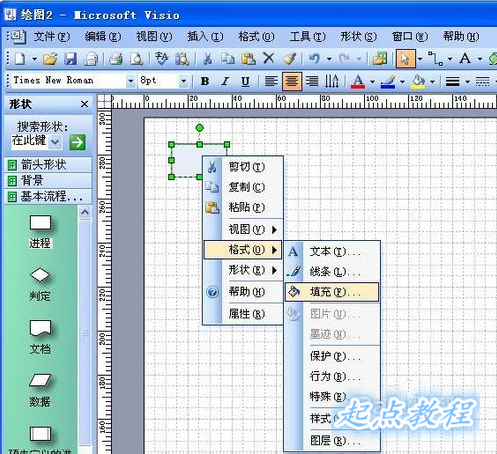Screen dimensions: 497x454
Task: Click the distribute text icon
Action: point(332,81)
